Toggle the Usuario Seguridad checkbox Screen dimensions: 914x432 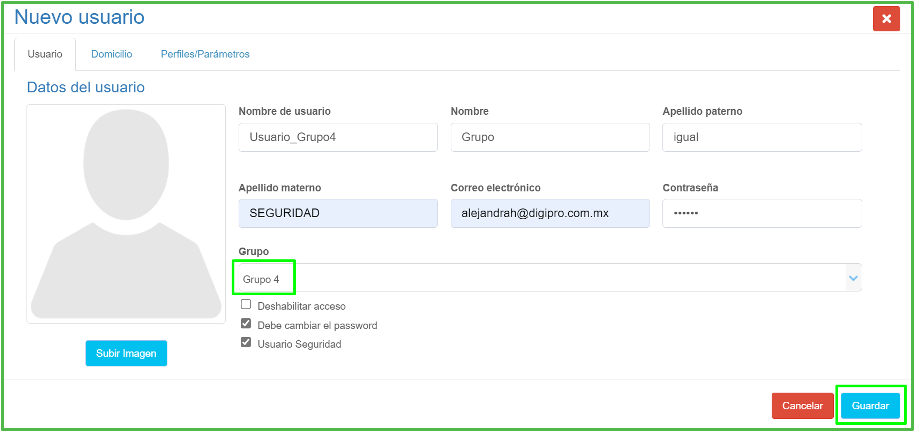point(246,342)
